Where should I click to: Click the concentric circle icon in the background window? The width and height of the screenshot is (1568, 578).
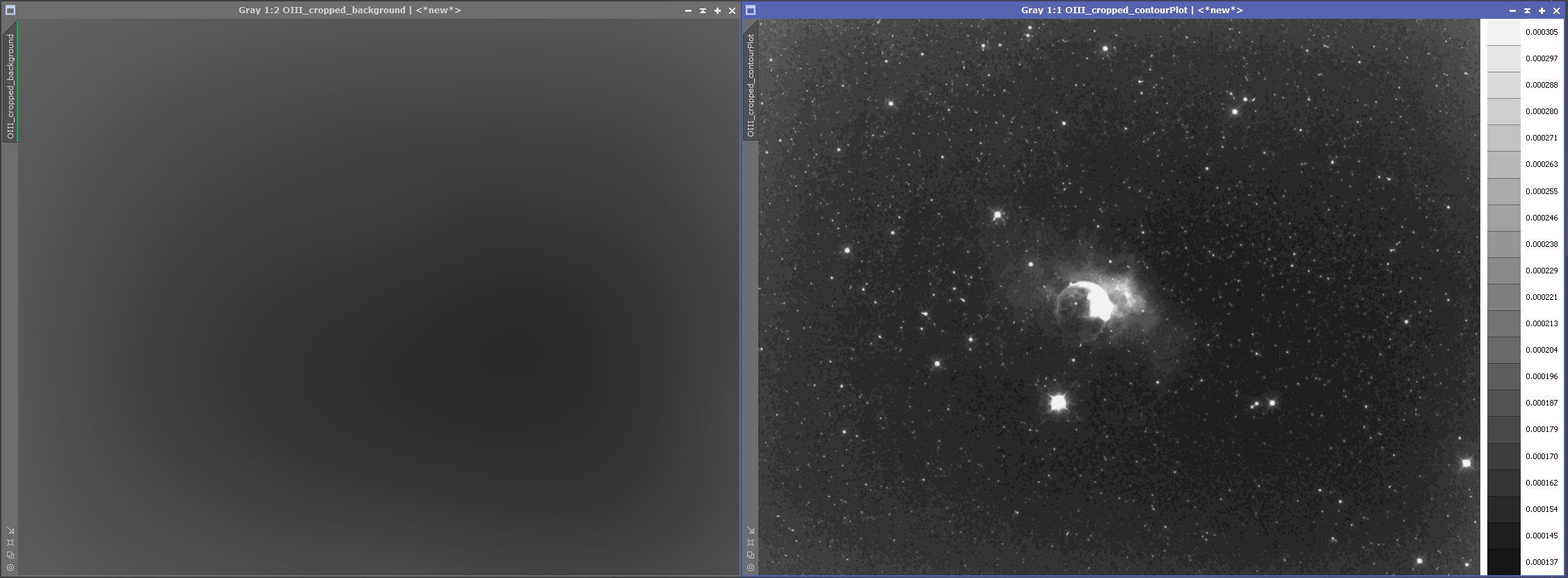(10, 568)
